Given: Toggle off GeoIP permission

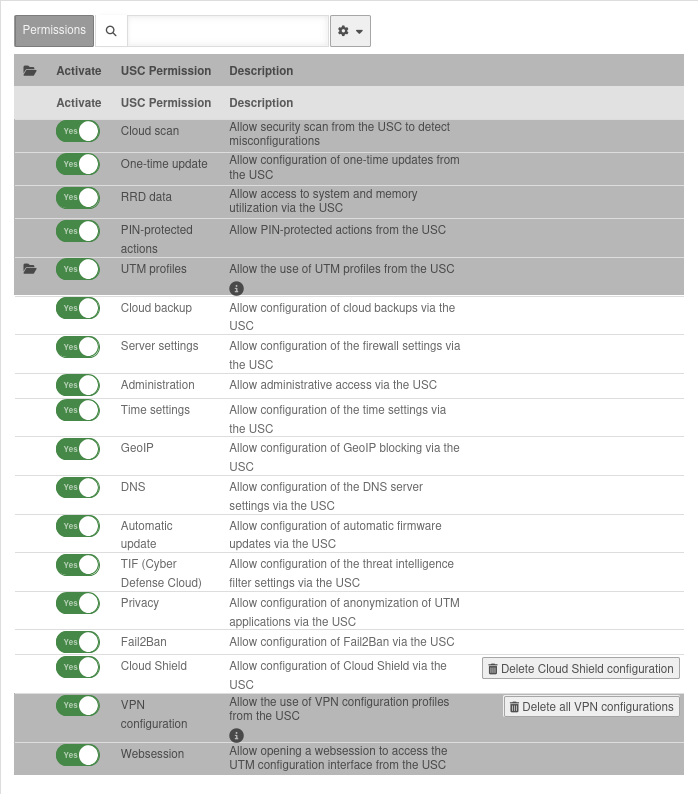Looking at the screenshot, I should [78, 449].
